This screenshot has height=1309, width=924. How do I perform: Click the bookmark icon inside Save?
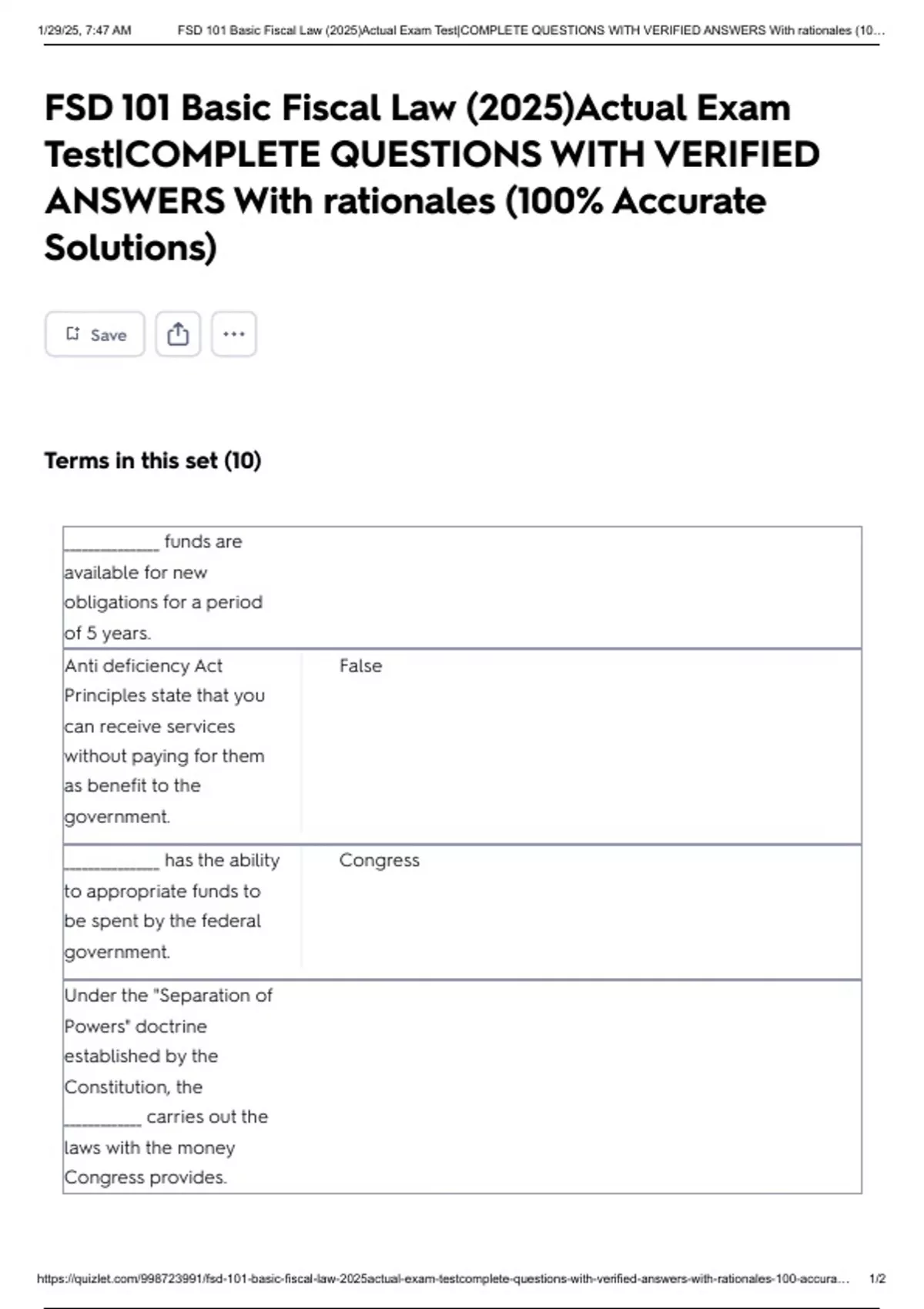(x=72, y=333)
